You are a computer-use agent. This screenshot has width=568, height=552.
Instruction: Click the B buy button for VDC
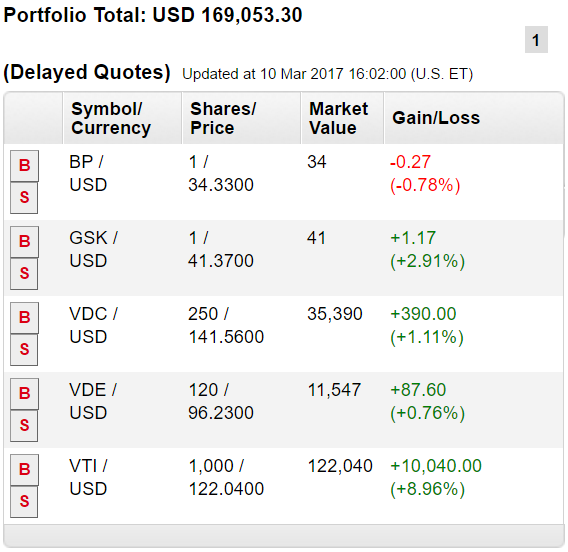(x=24, y=318)
